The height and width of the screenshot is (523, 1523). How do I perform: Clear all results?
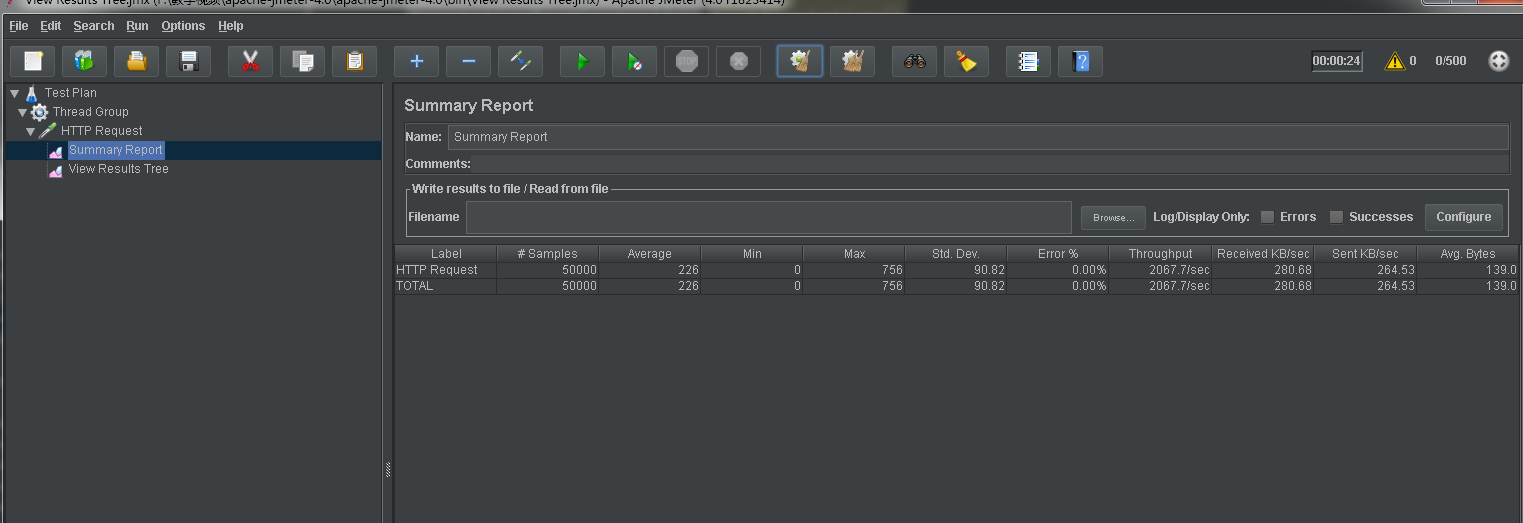[852, 62]
